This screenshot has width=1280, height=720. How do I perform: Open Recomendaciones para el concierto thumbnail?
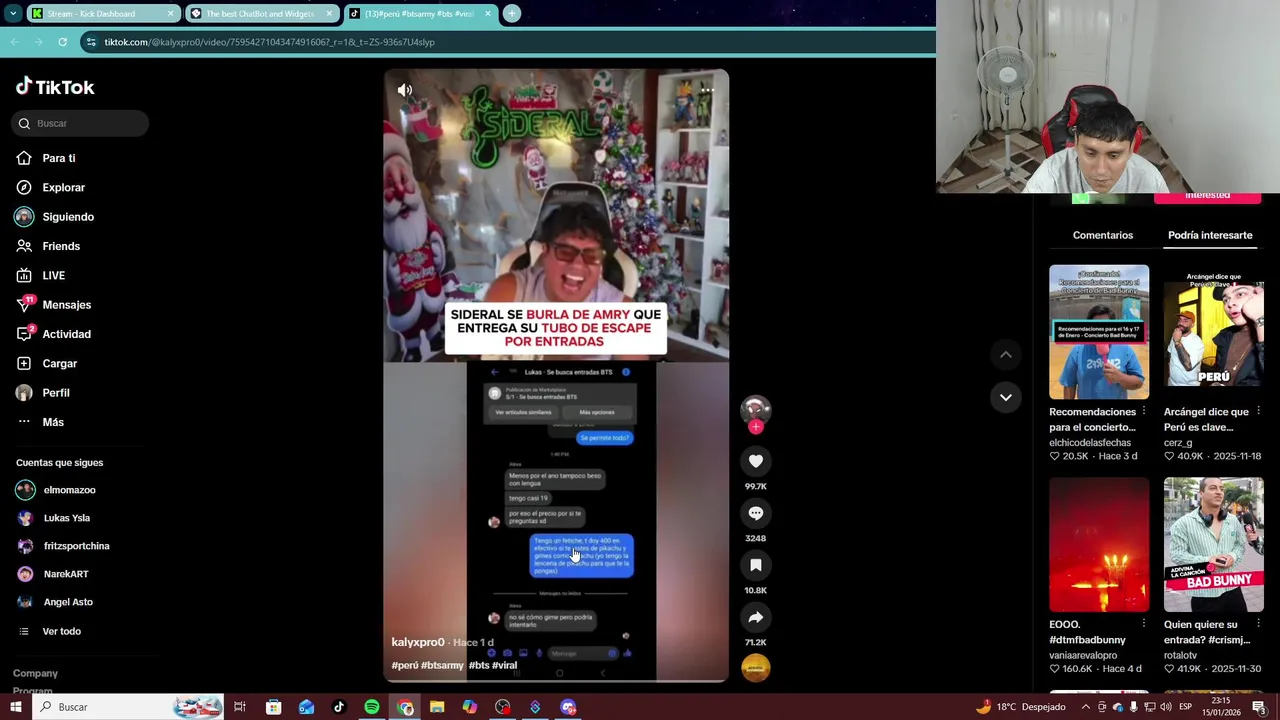click(1099, 332)
